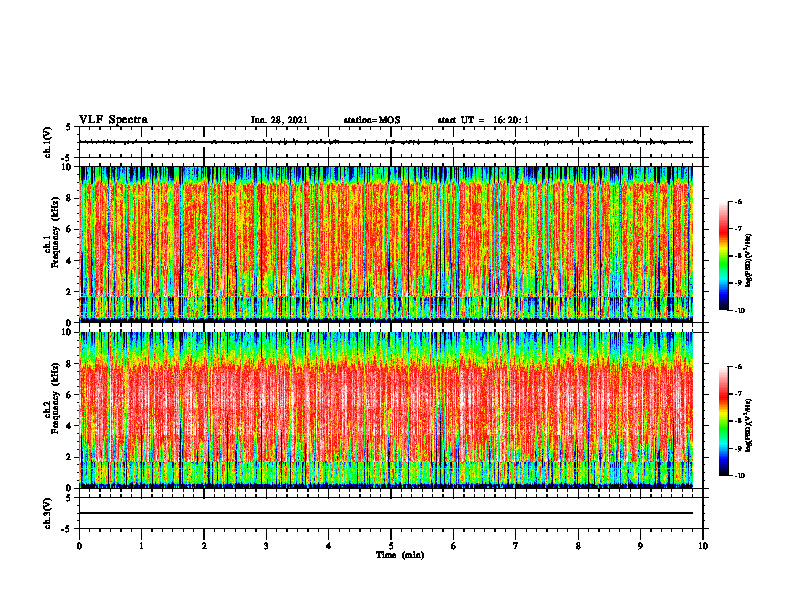Click the "8" kHz tick of ch.2 spectrogram
Viewport: 792px width, 612px height.
pyautogui.click(x=70, y=364)
